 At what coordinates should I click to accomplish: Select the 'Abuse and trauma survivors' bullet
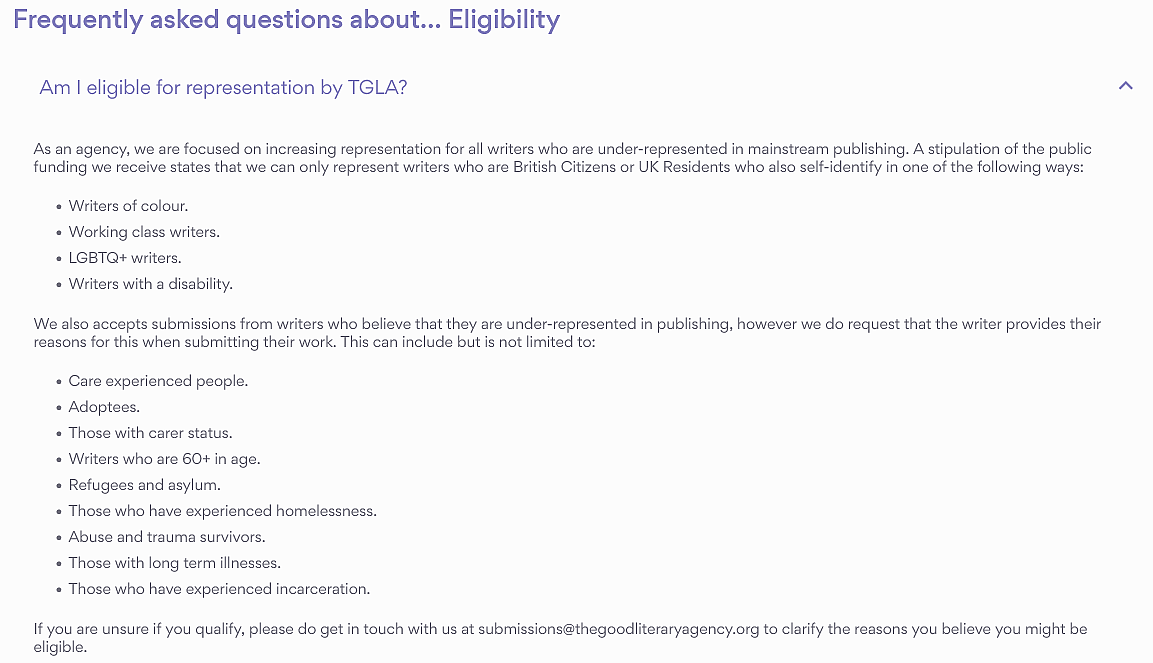pyautogui.click(x=166, y=537)
